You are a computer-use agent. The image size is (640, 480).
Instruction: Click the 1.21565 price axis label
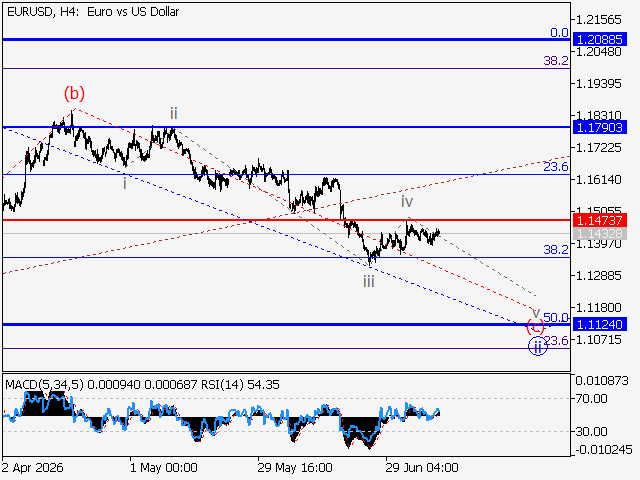[598, 20]
